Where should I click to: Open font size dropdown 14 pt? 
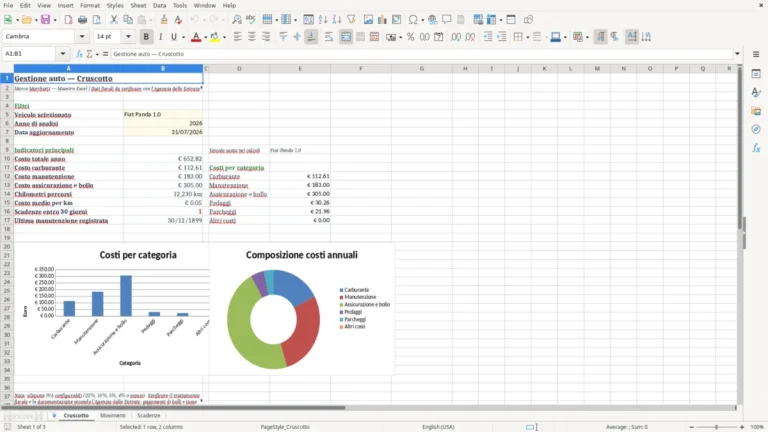click(x=128, y=37)
